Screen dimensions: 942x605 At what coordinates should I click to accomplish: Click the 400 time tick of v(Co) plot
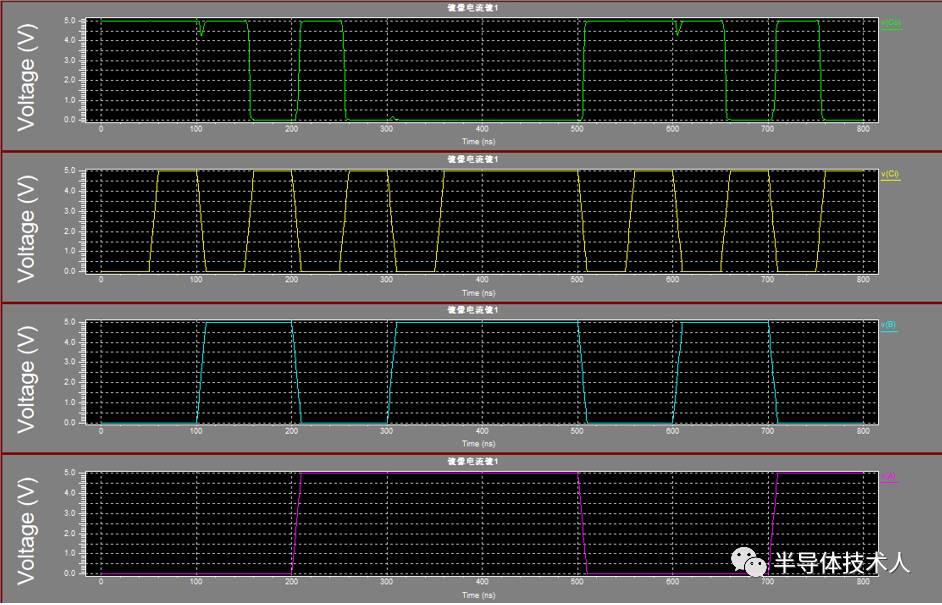coord(482,129)
